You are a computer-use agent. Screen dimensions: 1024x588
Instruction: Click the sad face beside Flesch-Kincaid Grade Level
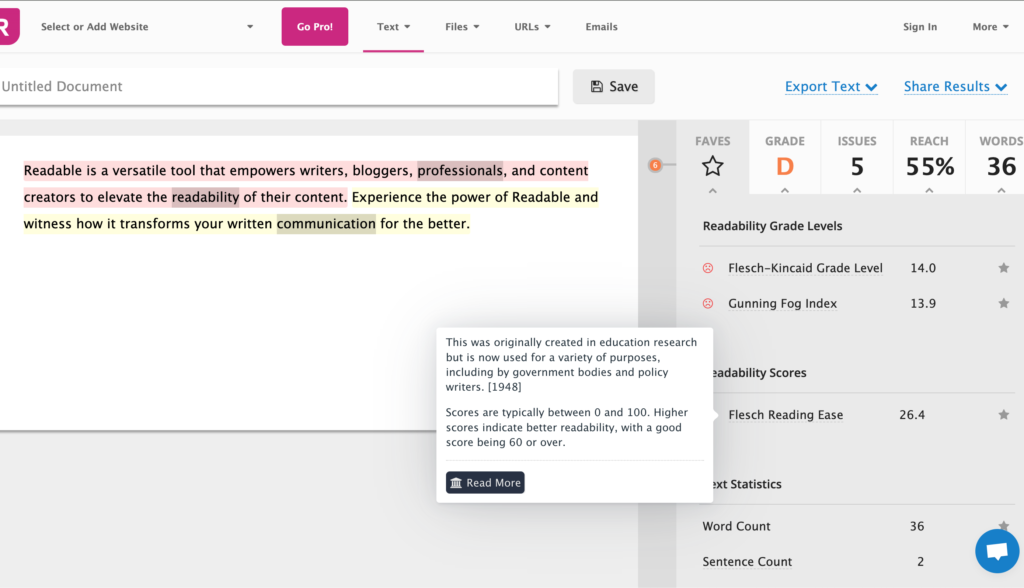pyautogui.click(x=709, y=268)
